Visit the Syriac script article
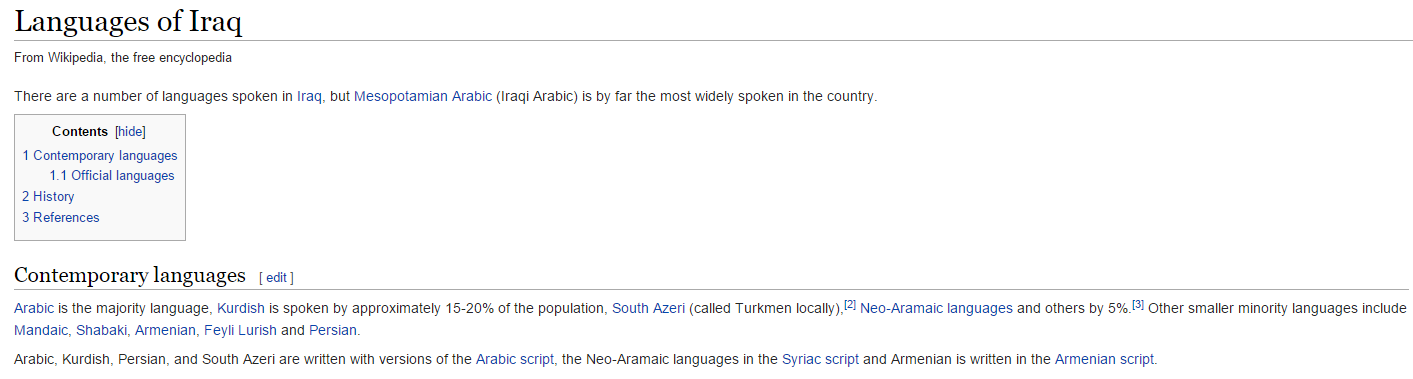The width and height of the screenshot is (1413, 379). pos(820,360)
